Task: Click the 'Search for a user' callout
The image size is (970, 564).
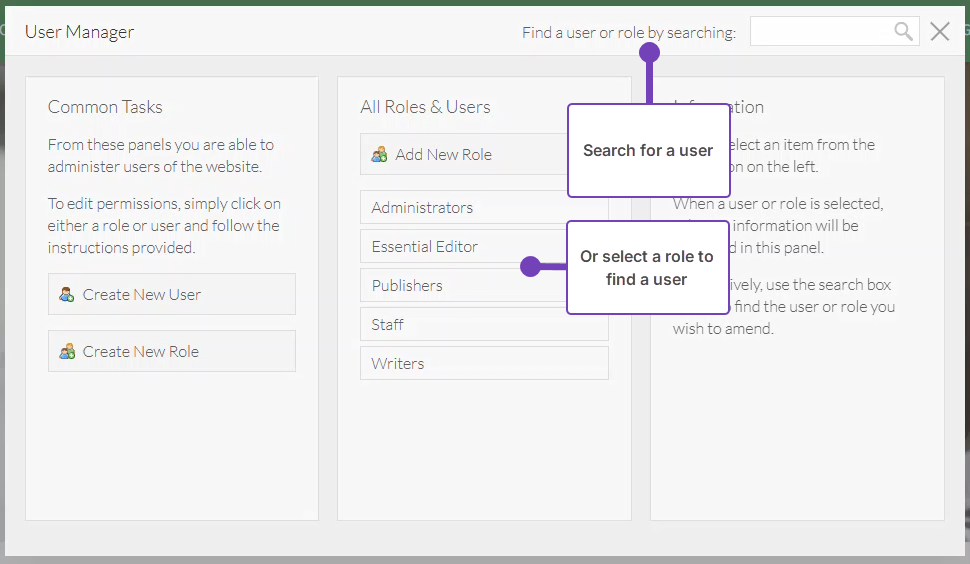Action: pos(648,151)
